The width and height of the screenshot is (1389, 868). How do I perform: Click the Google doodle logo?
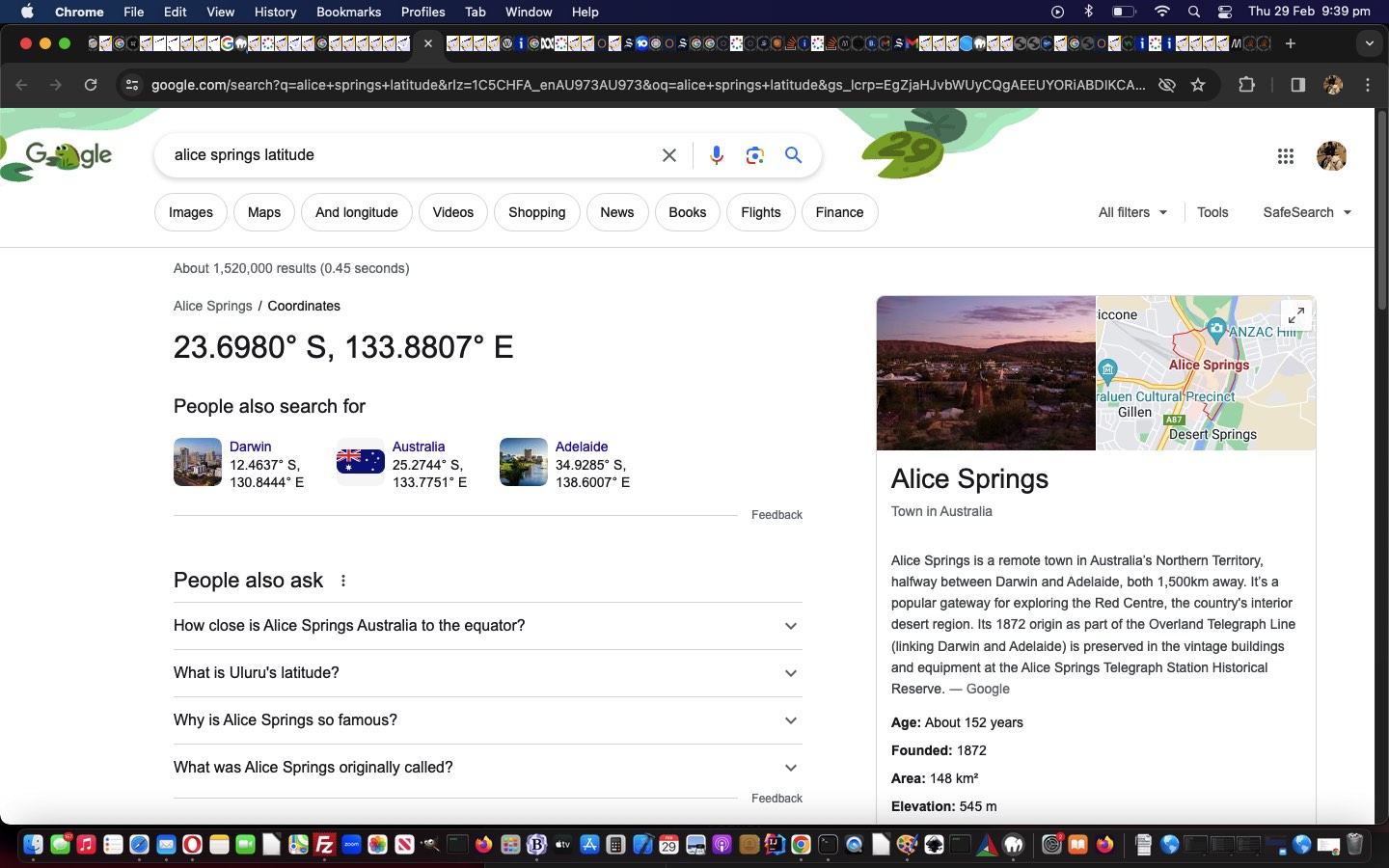[68, 156]
